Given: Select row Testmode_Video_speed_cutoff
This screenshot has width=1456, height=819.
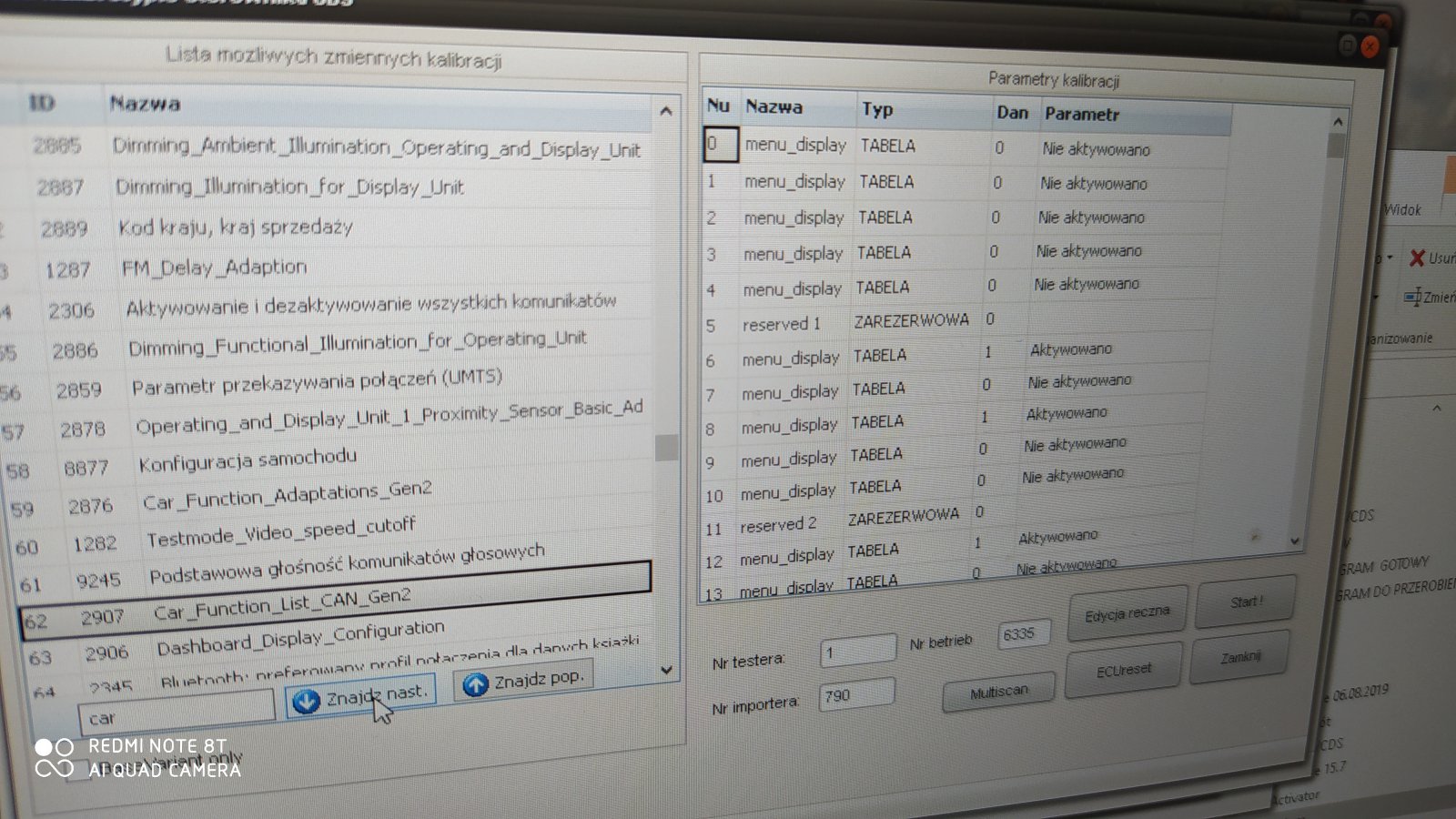Looking at the screenshot, I should point(280,531).
